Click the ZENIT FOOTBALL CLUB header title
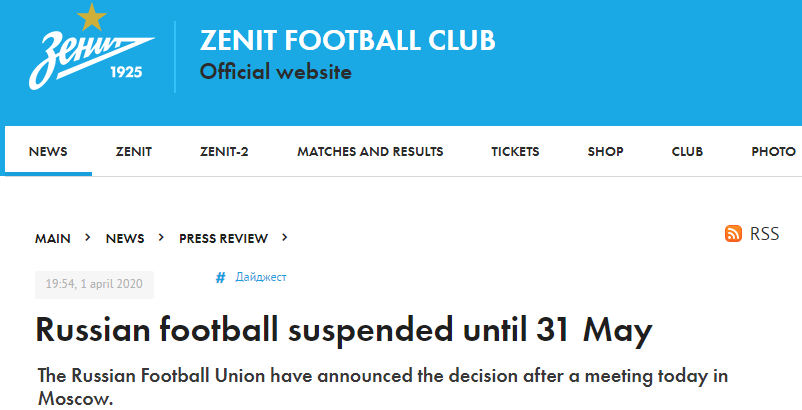The image size is (802, 410). (x=348, y=40)
